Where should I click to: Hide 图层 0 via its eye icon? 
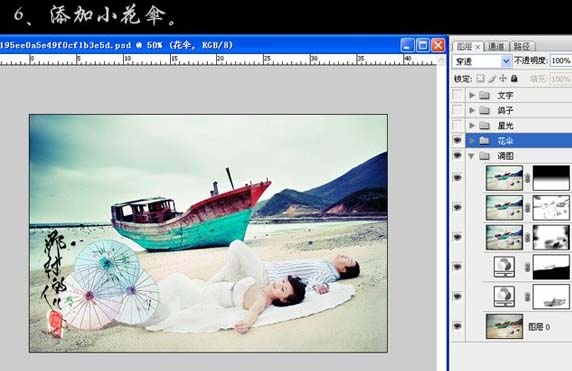pyautogui.click(x=457, y=326)
